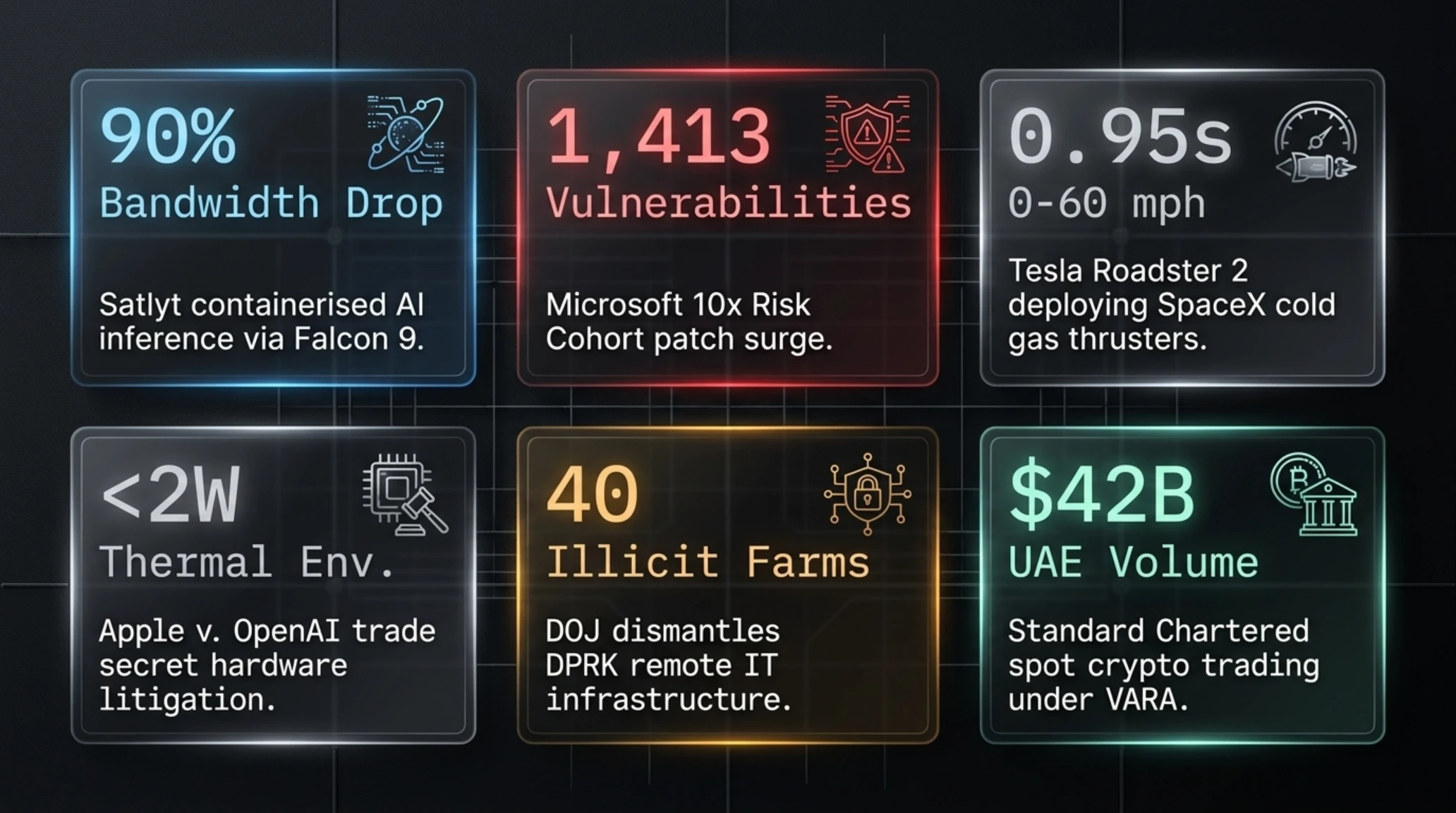Viewport: 1456px width, 813px height.
Task: Click the bitcoin bank building icon
Action: [1314, 495]
